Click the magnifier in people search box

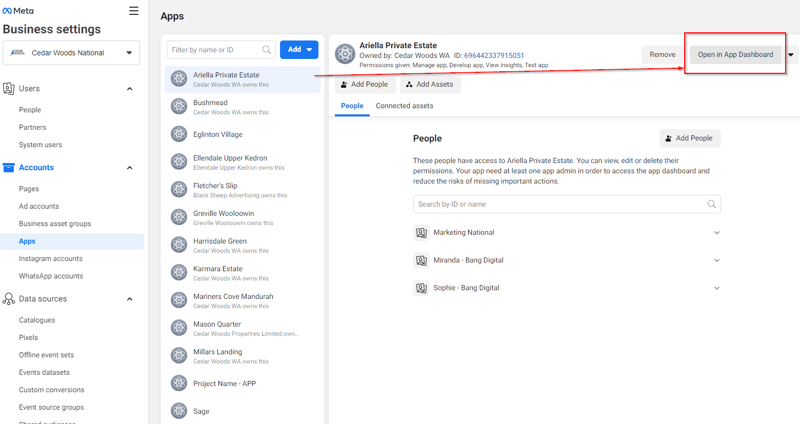coord(711,204)
